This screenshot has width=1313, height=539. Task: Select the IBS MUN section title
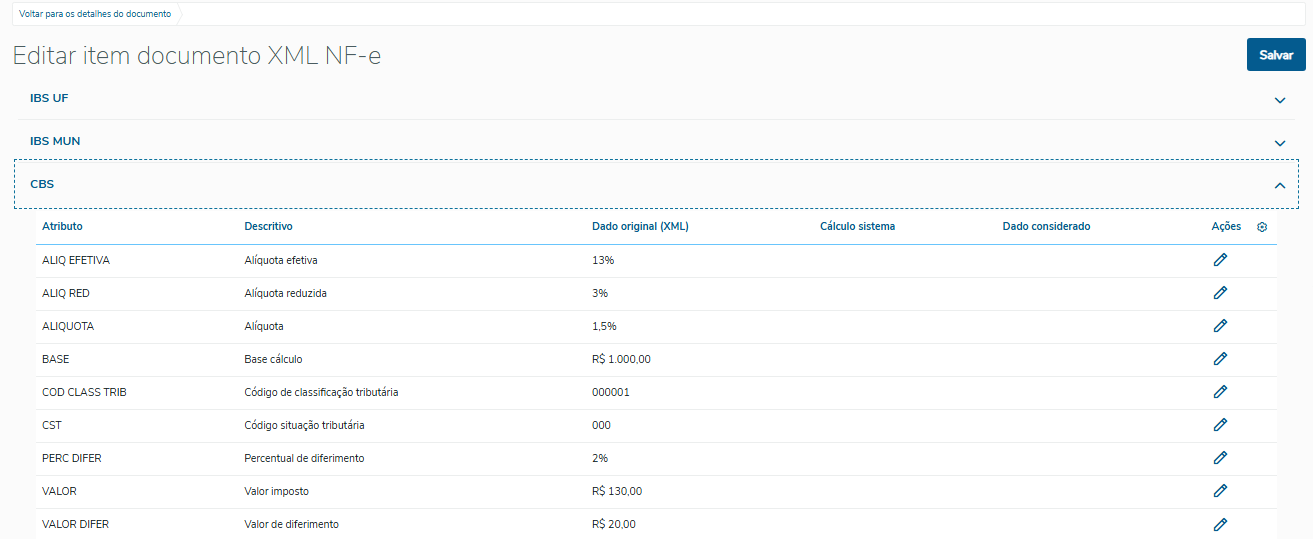pos(55,142)
